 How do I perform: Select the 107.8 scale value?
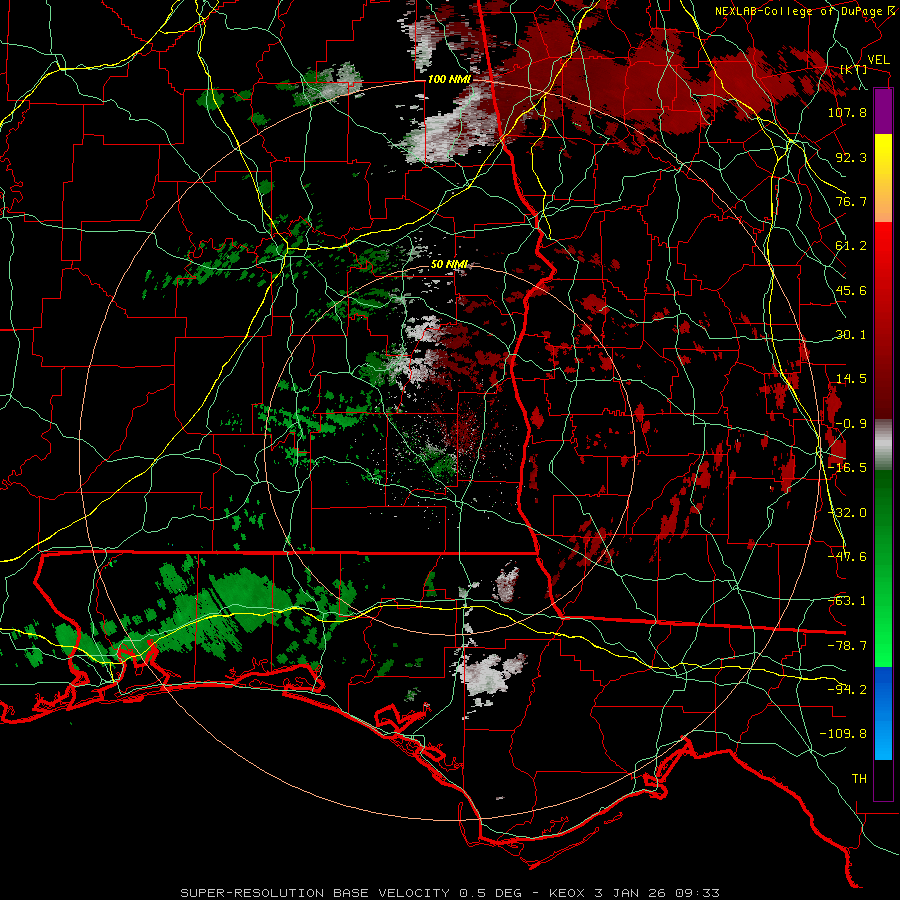point(847,112)
